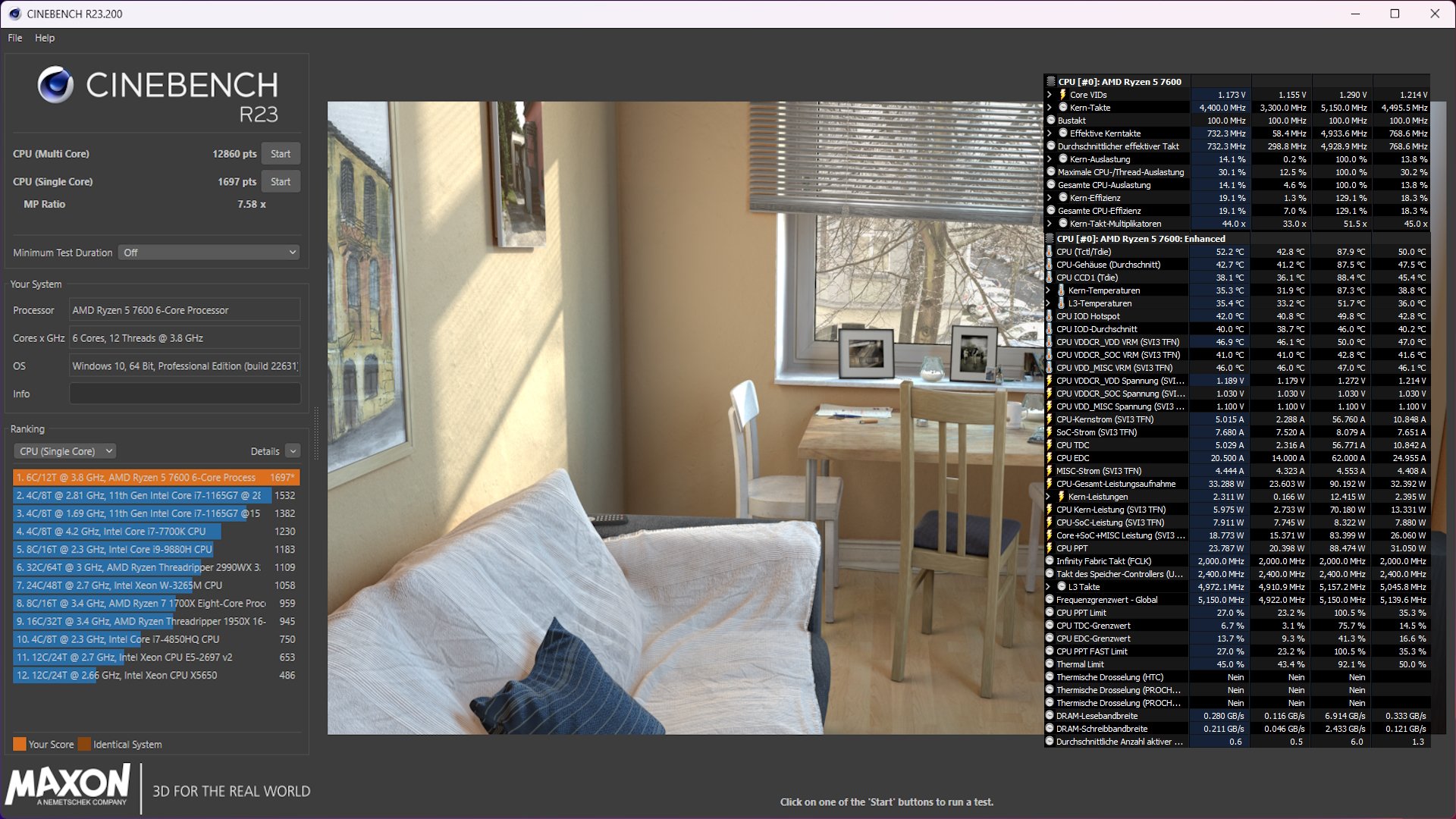
Task: Click the Gesamte CPU-Auslastung gauge icon
Action: pyautogui.click(x=1051, y=185)
